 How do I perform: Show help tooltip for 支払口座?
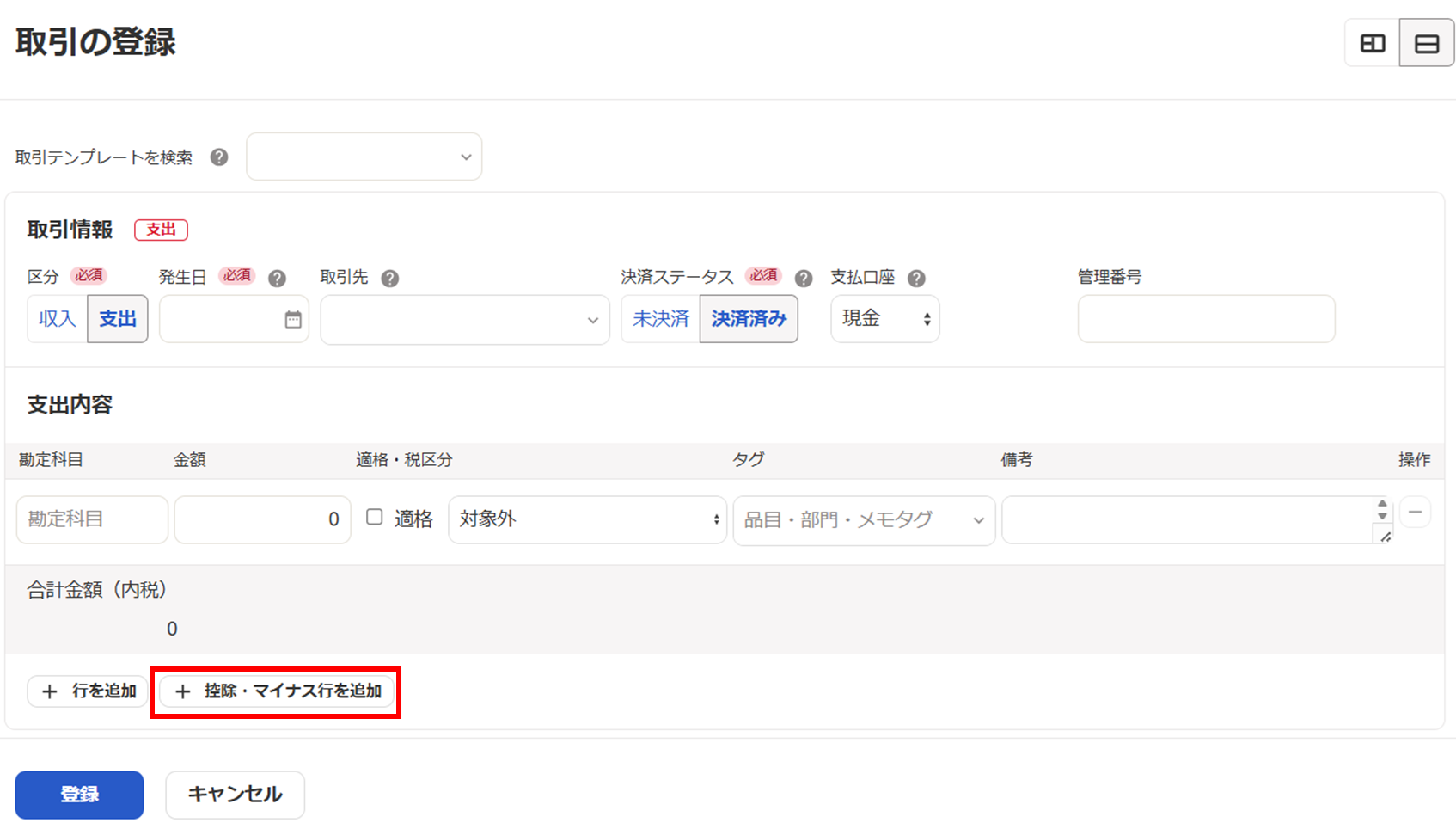[x=917, y=279]
